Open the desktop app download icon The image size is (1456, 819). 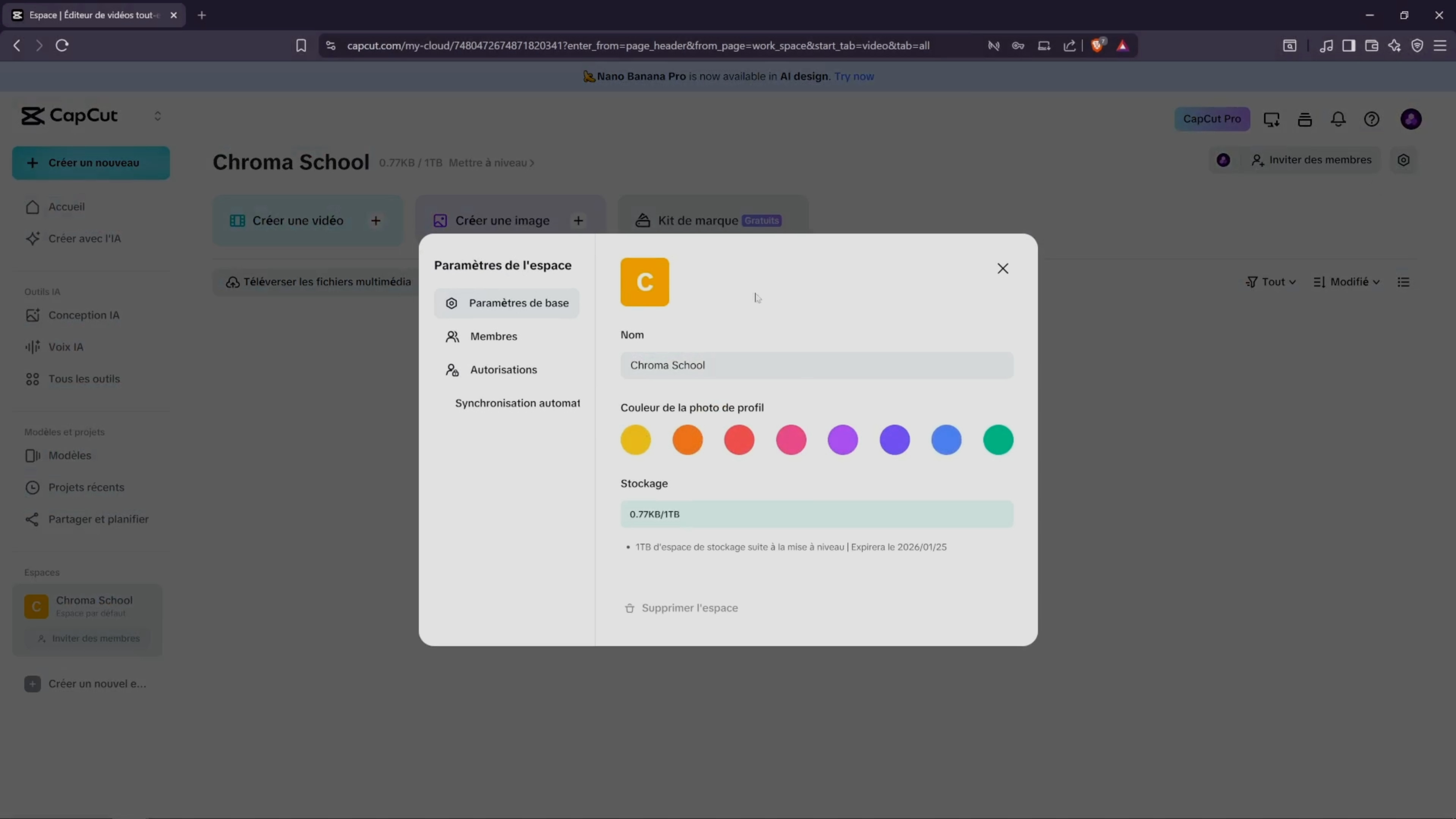coord(1271,119)
